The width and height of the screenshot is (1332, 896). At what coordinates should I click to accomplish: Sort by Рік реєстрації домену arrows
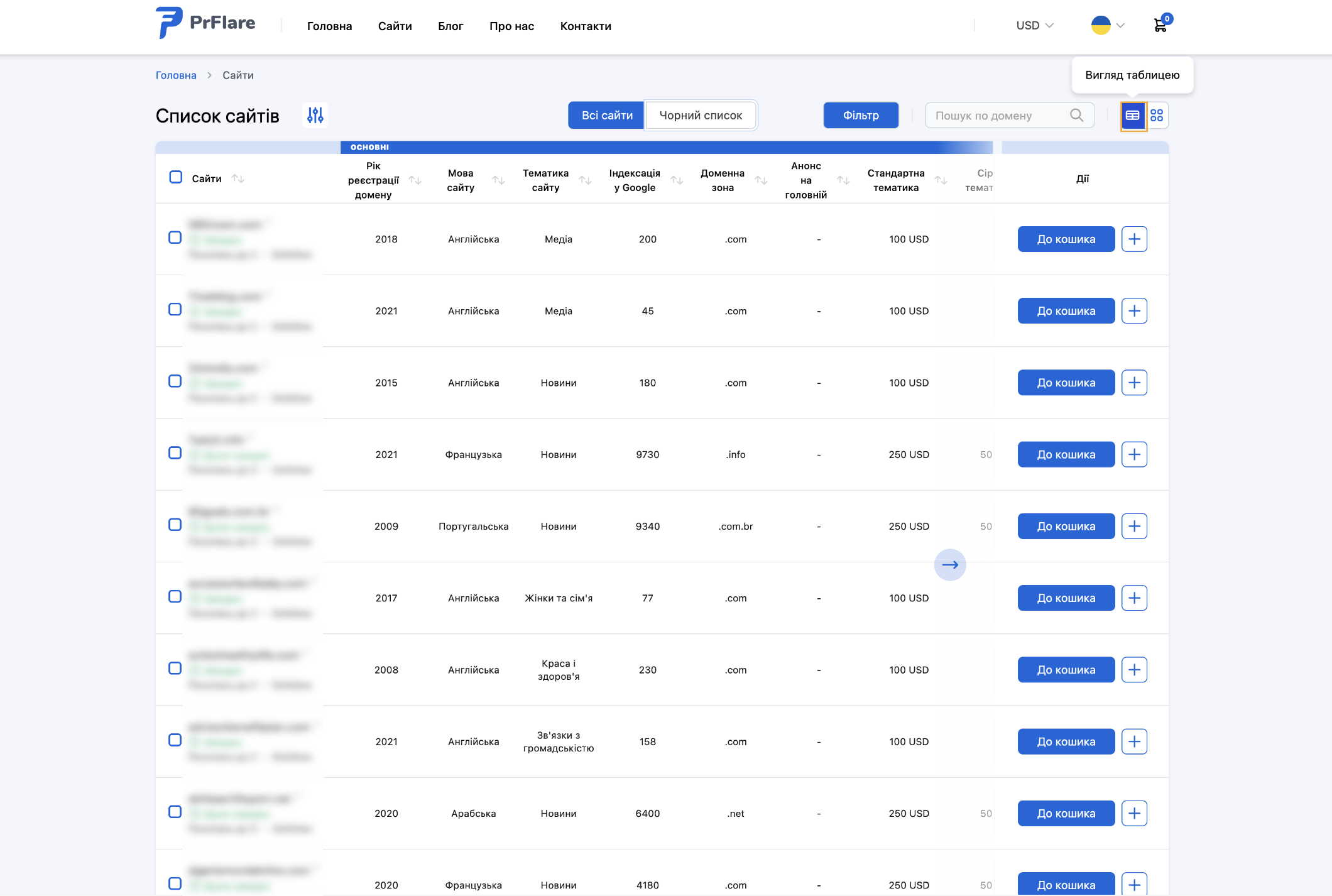(x=415, y=180)
